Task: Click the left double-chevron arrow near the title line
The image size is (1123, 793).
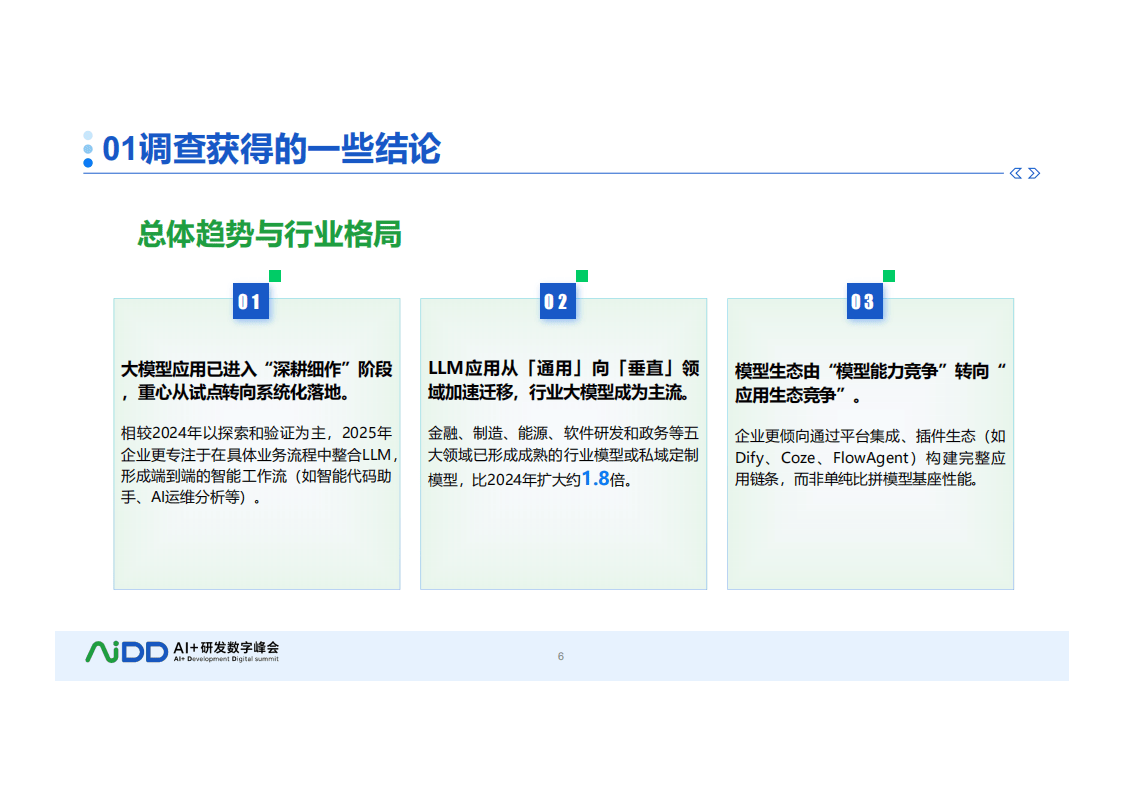Action: [1016, 173]
